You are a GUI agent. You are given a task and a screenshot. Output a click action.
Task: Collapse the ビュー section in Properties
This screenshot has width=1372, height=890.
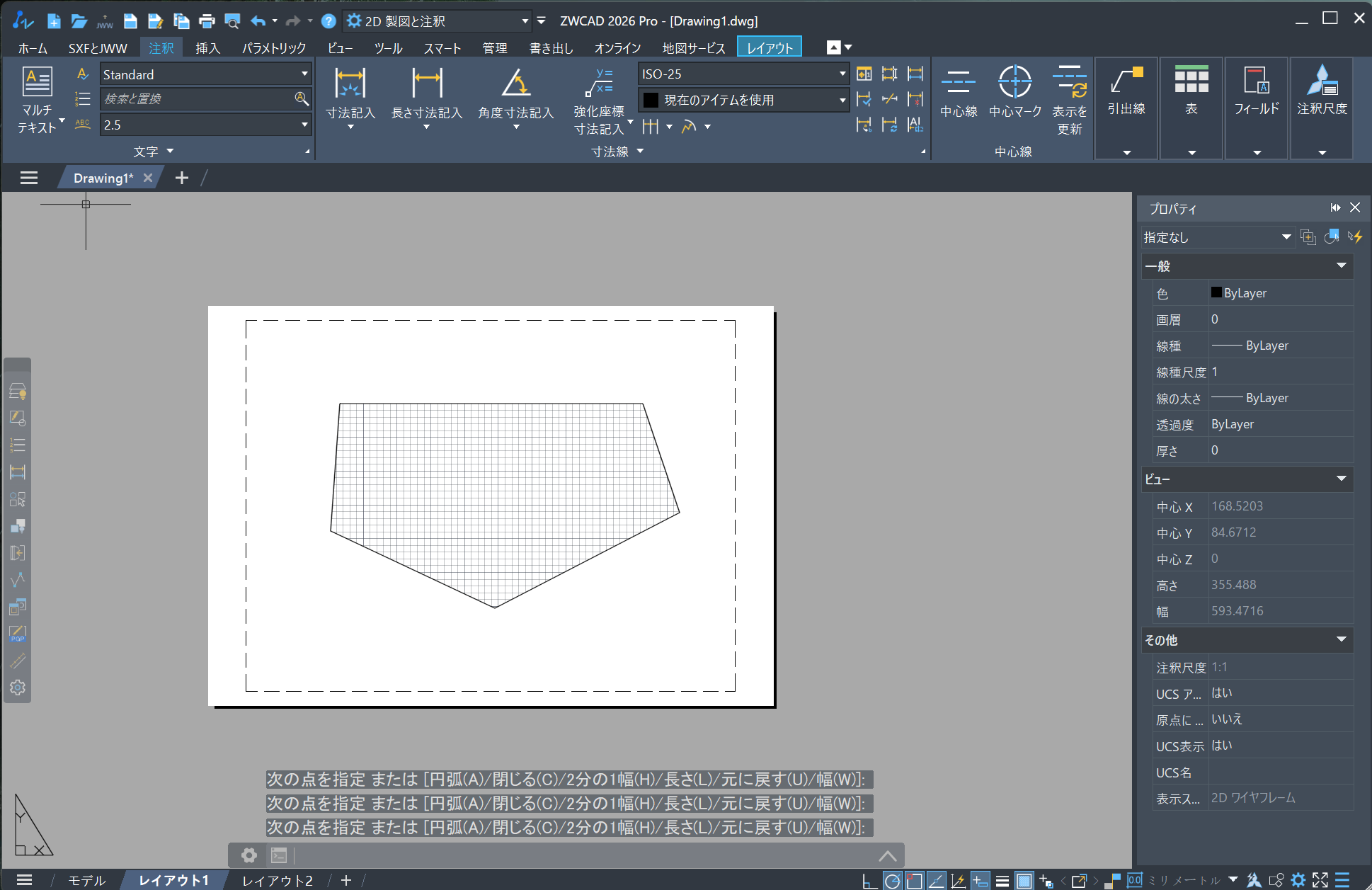pyautogui.click(x=1341, y=479)
